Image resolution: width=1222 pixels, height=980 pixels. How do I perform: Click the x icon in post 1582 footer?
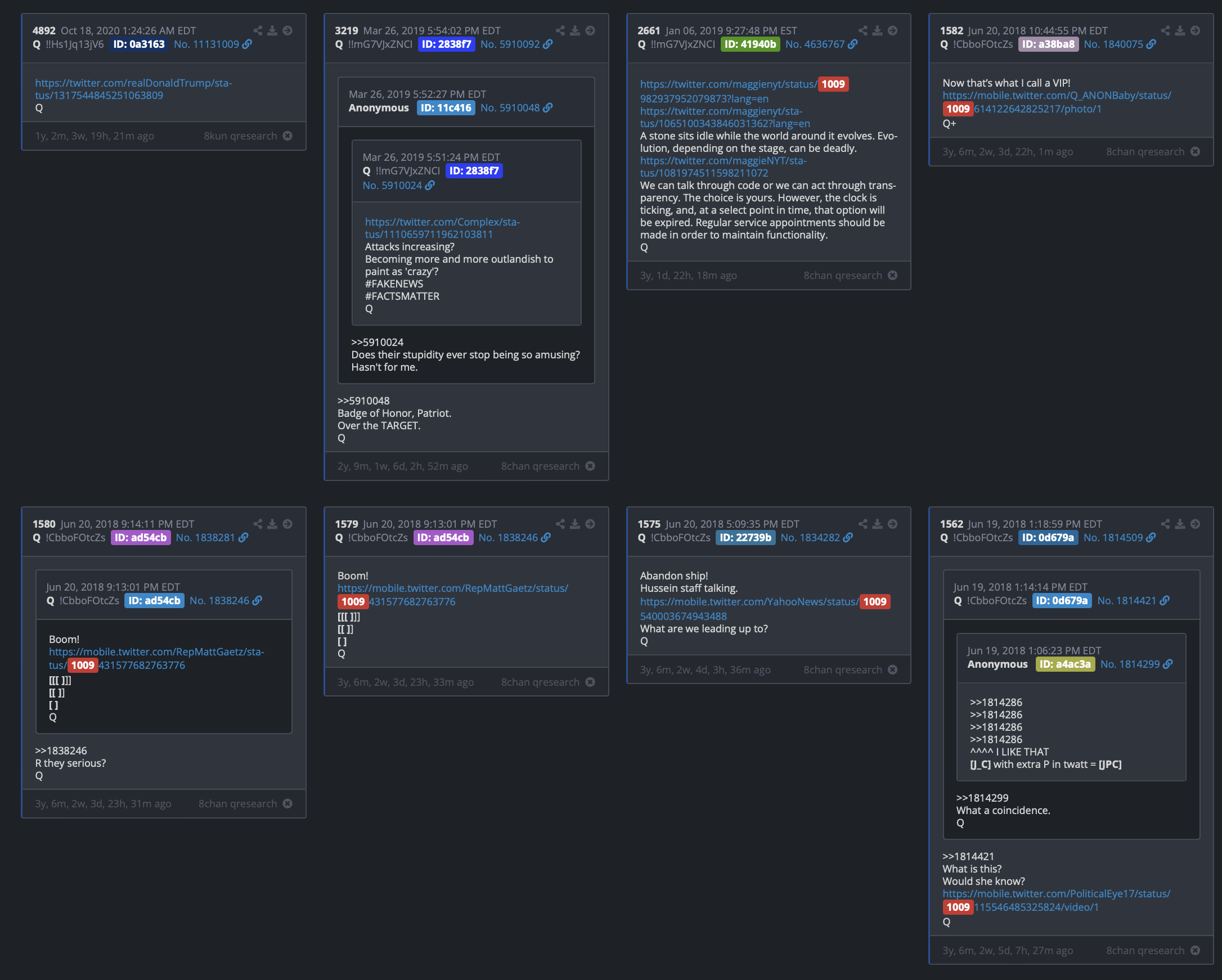tap(1196, 152)
